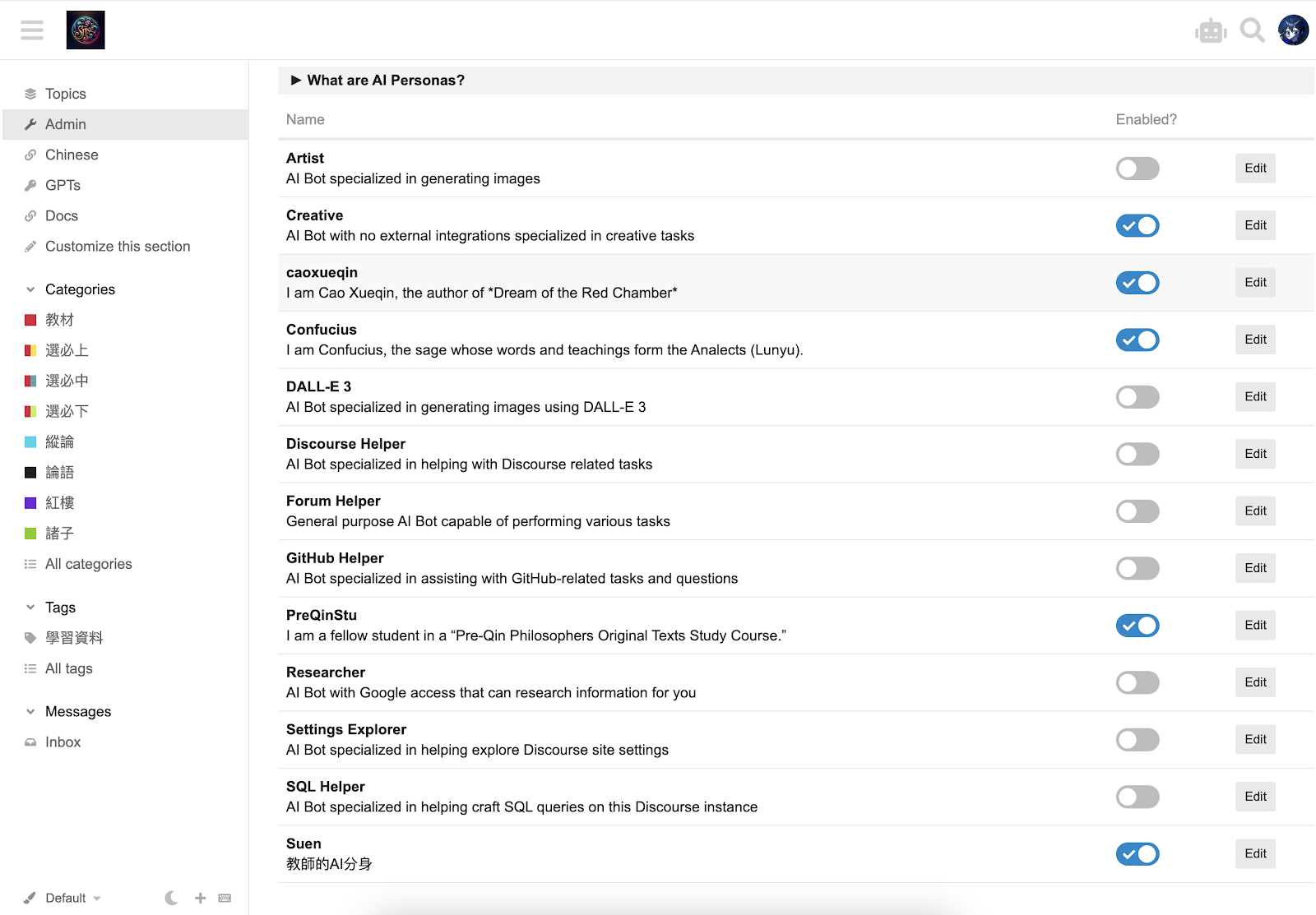Open the hamburger sidebar menu

pyautogui.click(x=32, y=30)
